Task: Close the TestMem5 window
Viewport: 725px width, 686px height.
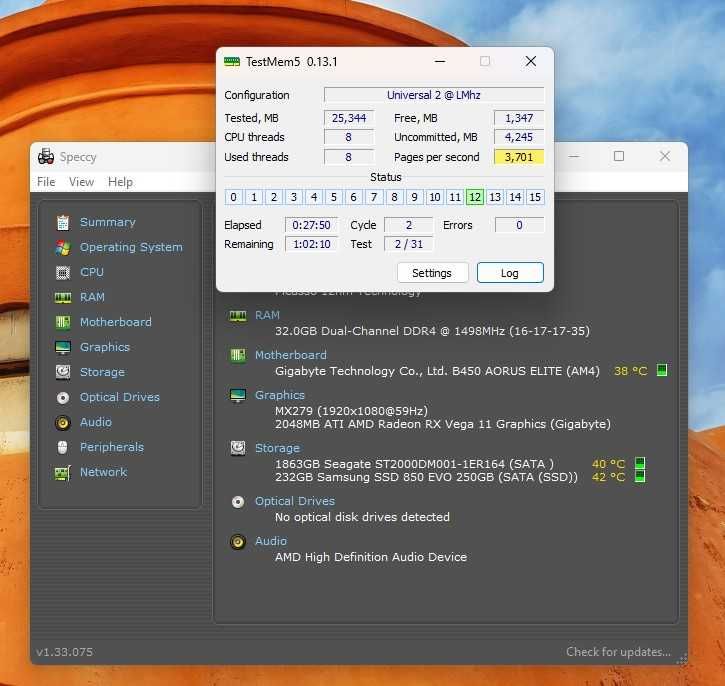Action: pyautogui.click(x=531, y=61)
